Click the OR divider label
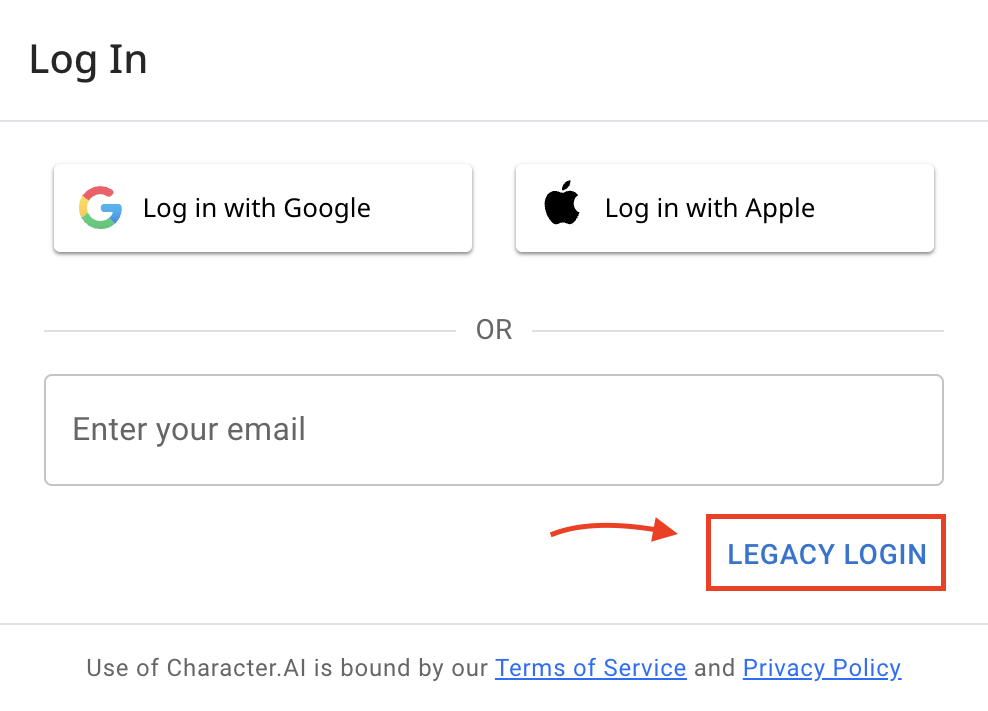The image size is (988, 711). point(494,329)
